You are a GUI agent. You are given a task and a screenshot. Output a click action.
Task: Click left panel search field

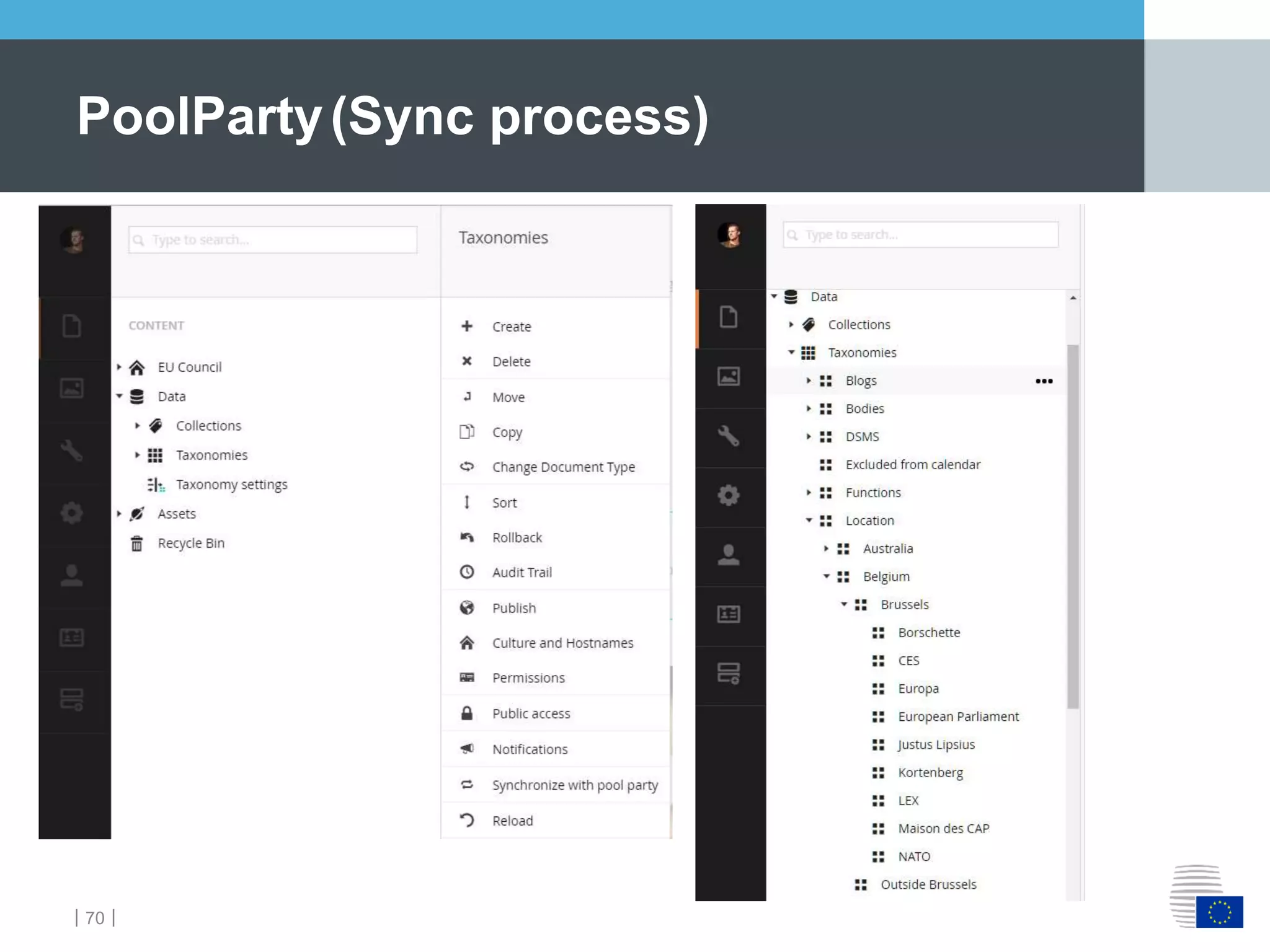pos(273,240)
